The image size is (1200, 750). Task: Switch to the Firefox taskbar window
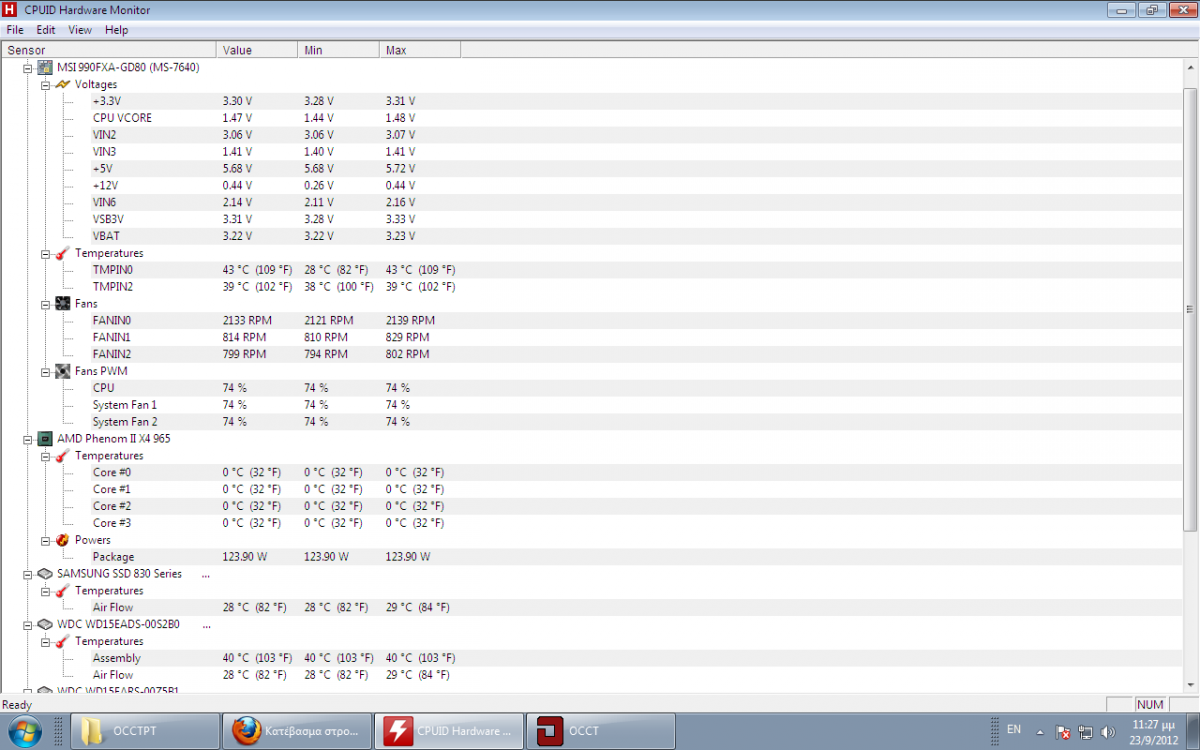tap(297, 731)
